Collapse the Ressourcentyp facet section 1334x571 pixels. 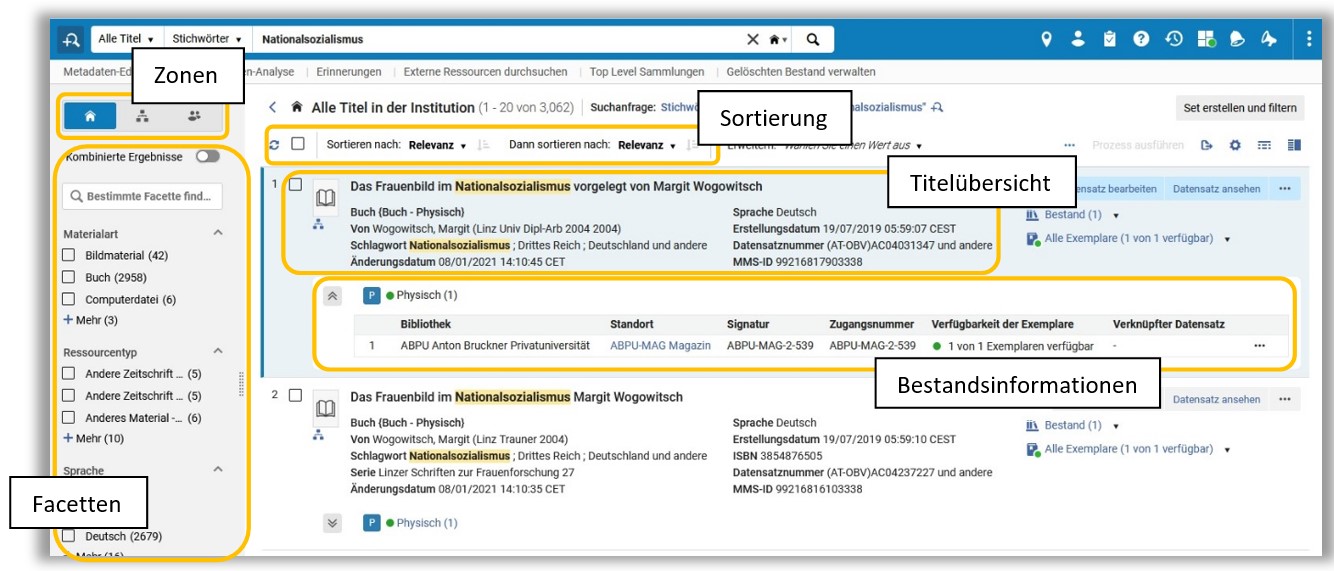pos(218,351)
